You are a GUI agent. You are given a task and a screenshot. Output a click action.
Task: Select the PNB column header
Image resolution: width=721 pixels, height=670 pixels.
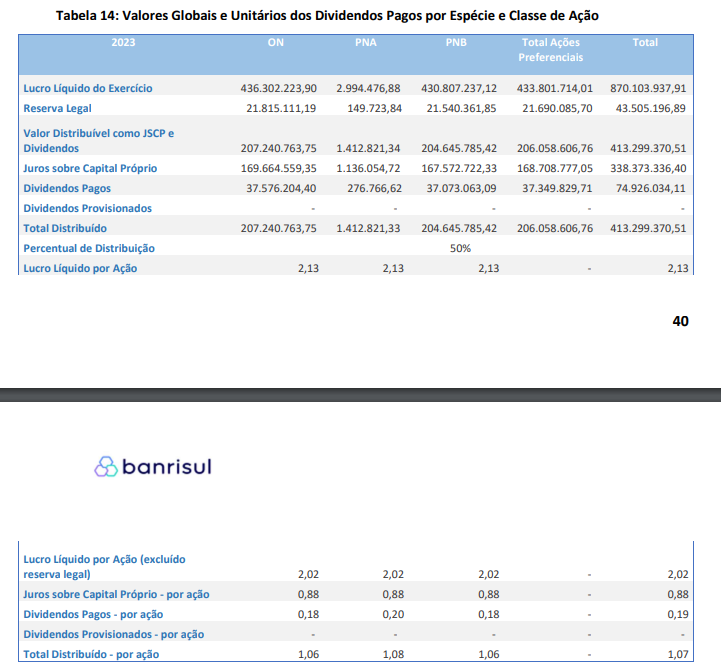point(456,42)
